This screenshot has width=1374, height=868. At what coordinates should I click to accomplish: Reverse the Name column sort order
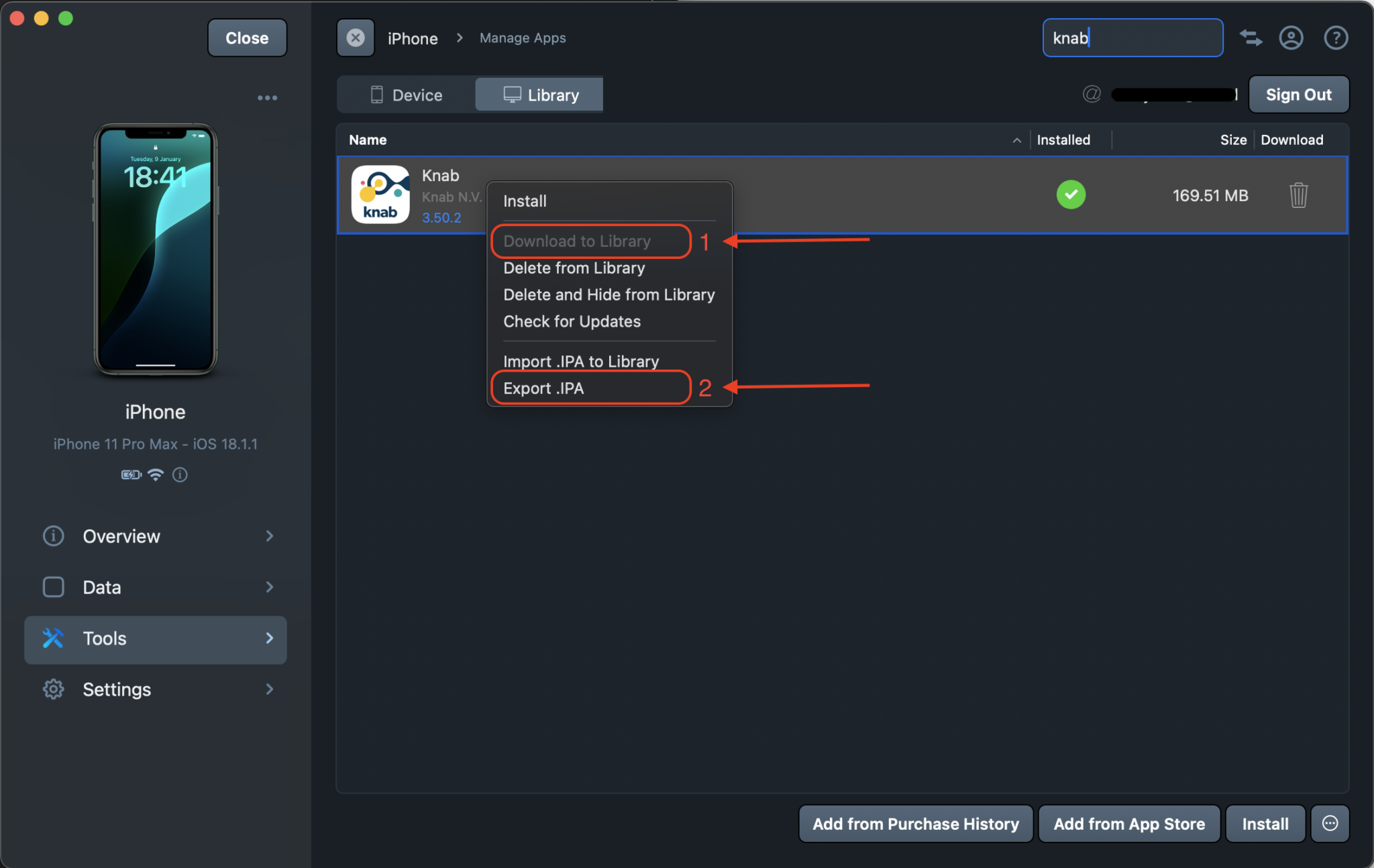pos(1016,140)
